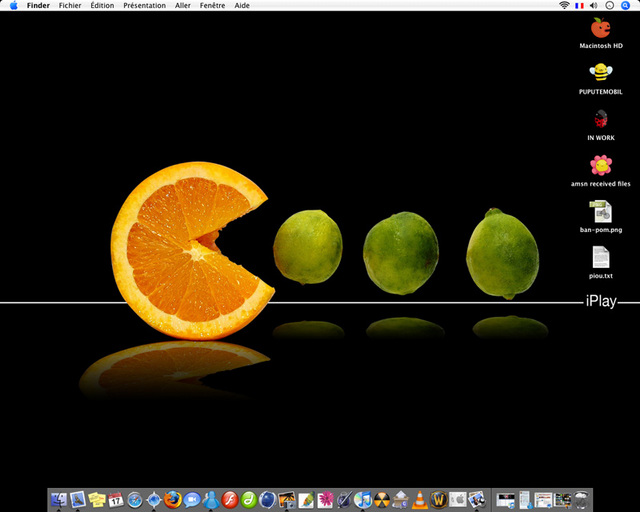Launch World of Warcraft from Dock

click(x=439, y=499)
